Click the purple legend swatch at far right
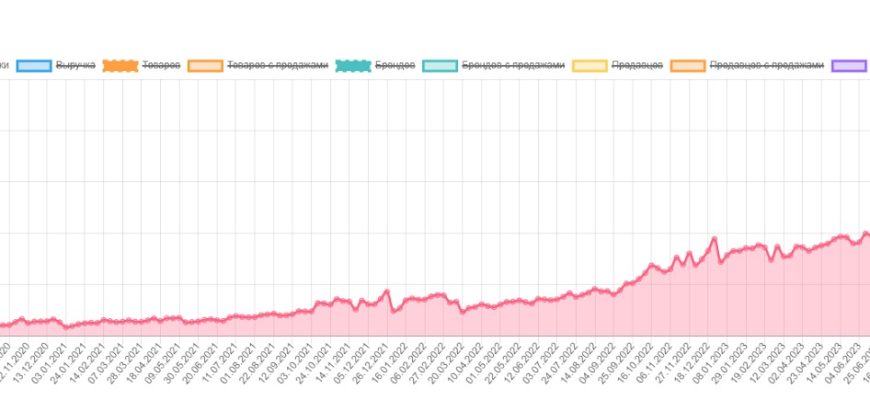Image resolution: width=870 pixels, height=400 pixels. pos(850,65)
